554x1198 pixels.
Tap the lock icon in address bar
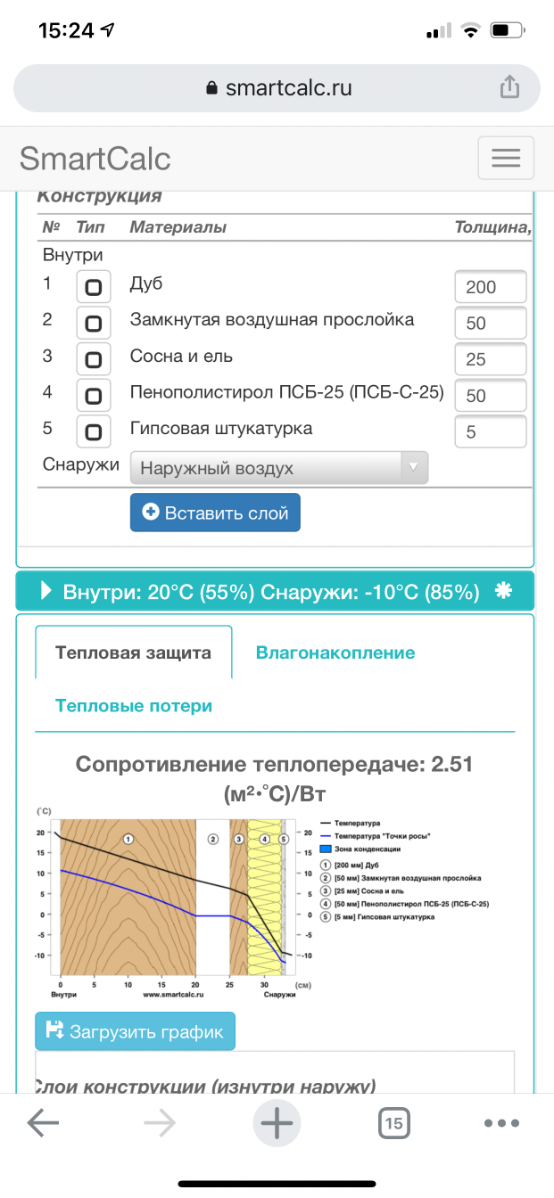[212, 89]
